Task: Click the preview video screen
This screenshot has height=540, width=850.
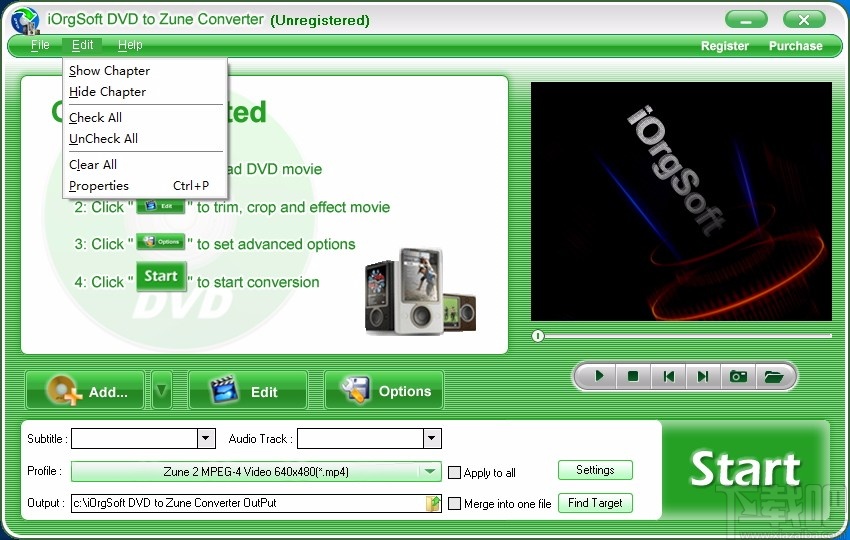Action: pos(681,201)
